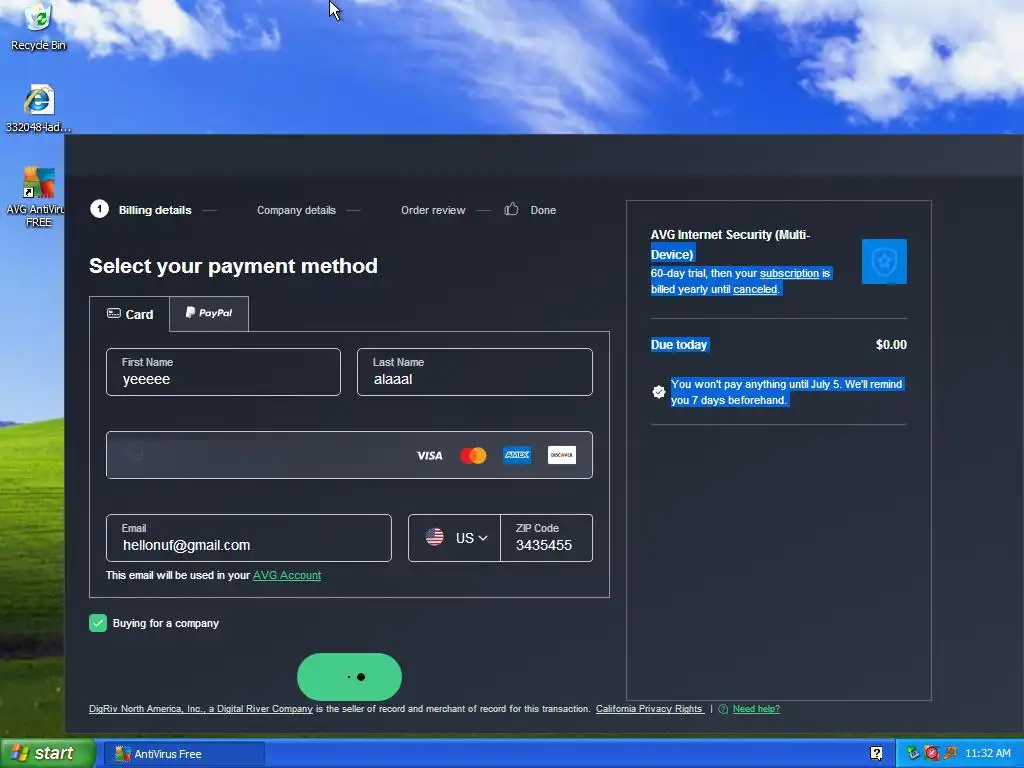The width and height of the screenshot is (1024, 768).
Task: Click the thumbs-up Done step icon
Action: (x=511, y=209)
